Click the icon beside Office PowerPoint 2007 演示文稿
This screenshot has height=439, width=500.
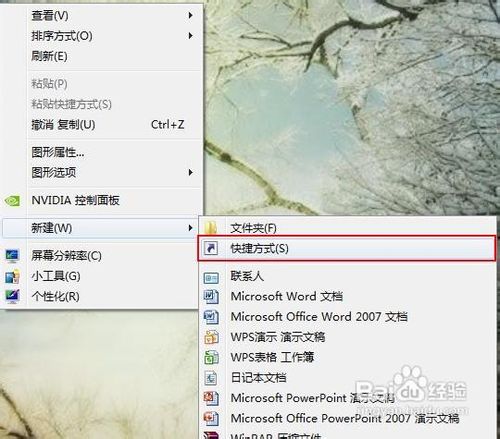[x=211, y=418]
